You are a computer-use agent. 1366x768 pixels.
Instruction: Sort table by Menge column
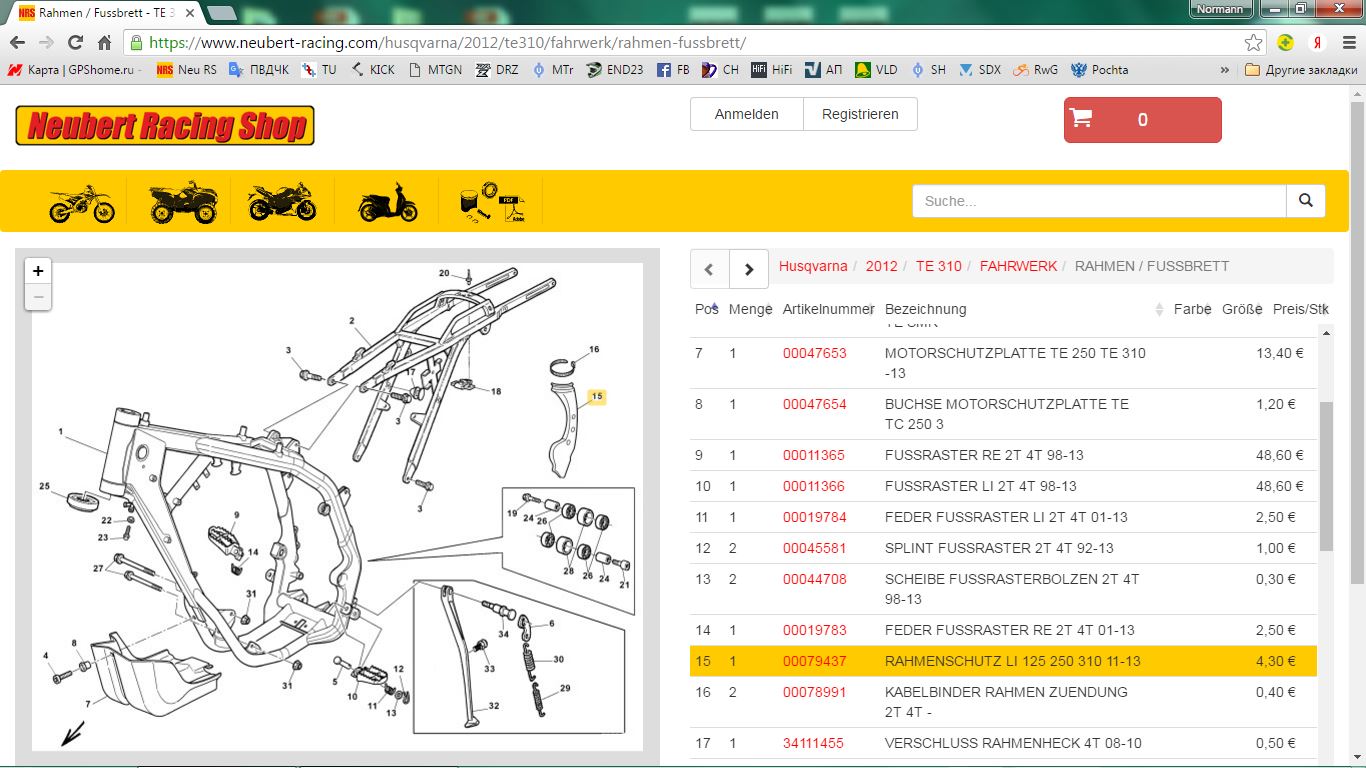(751, 309)
